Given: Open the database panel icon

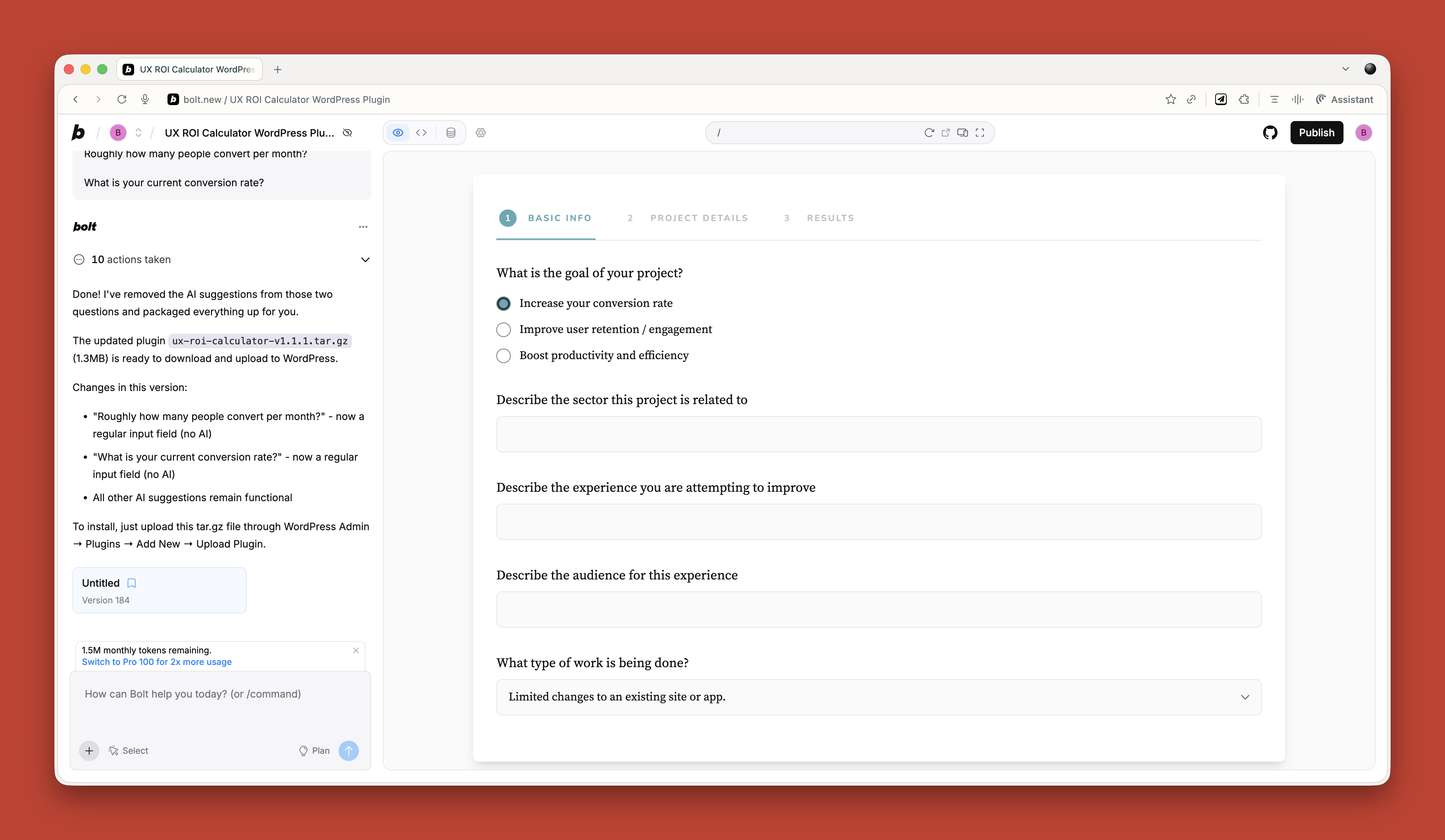Looking at the screenshot, I should click(x=451, y=133).
